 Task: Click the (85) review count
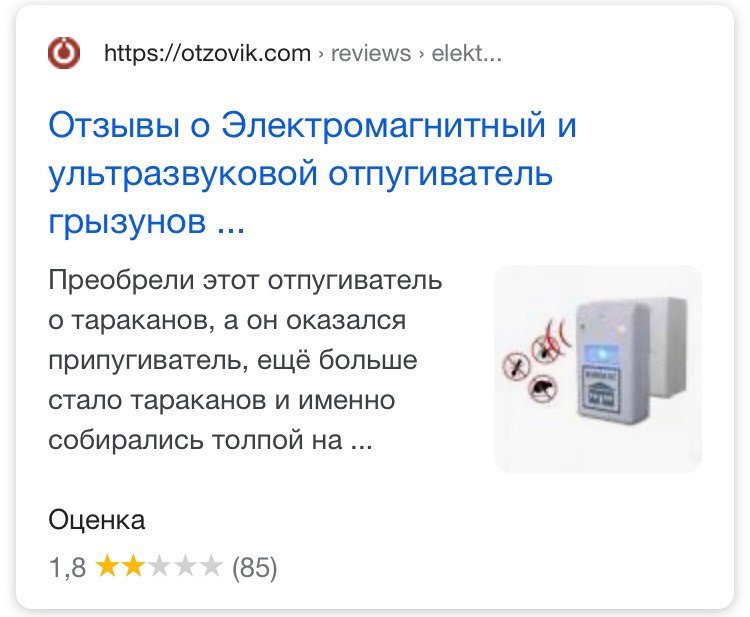pos(254,568)
